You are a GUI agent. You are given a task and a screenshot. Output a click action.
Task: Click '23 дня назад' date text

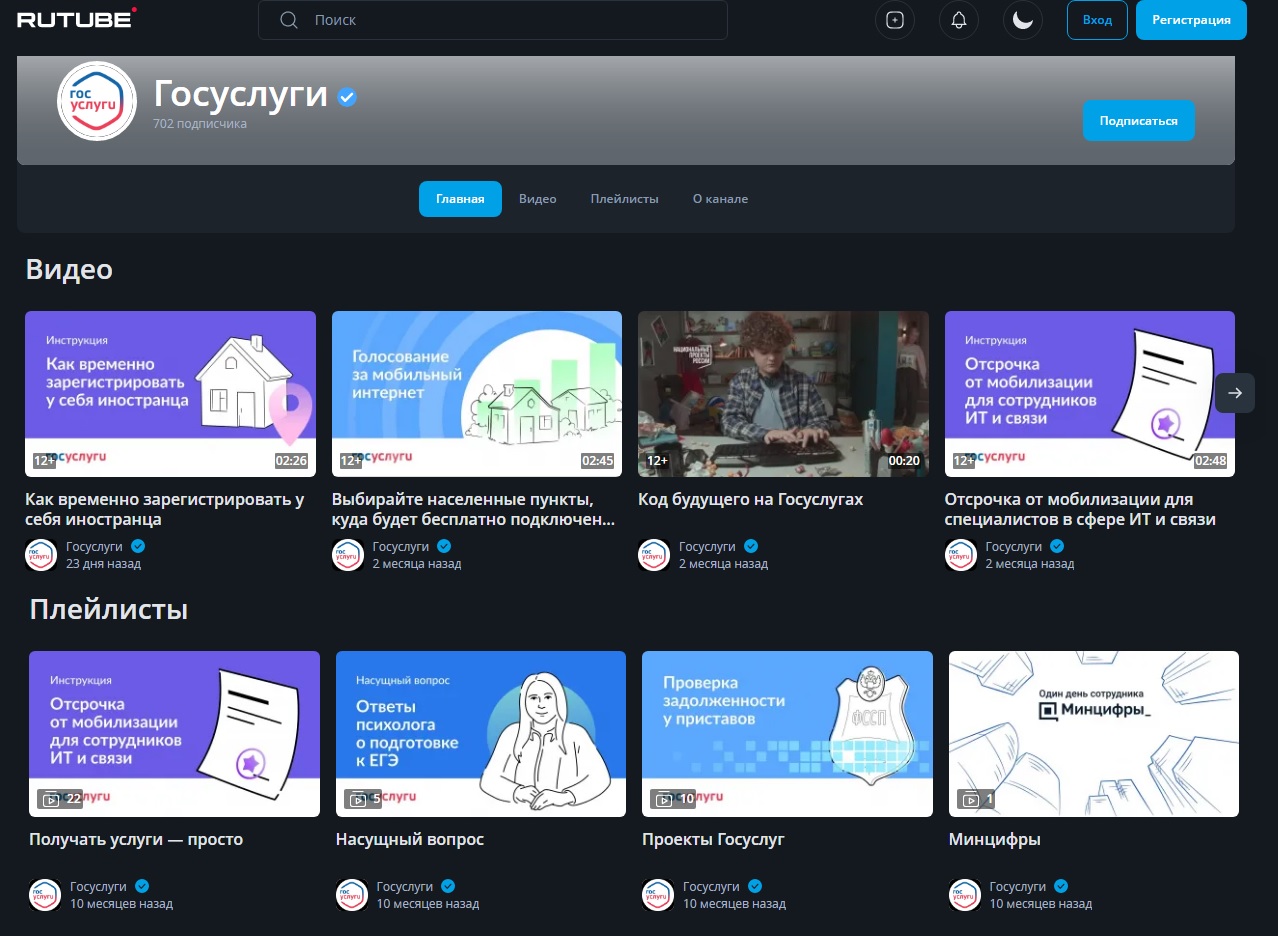pos(103,563)
